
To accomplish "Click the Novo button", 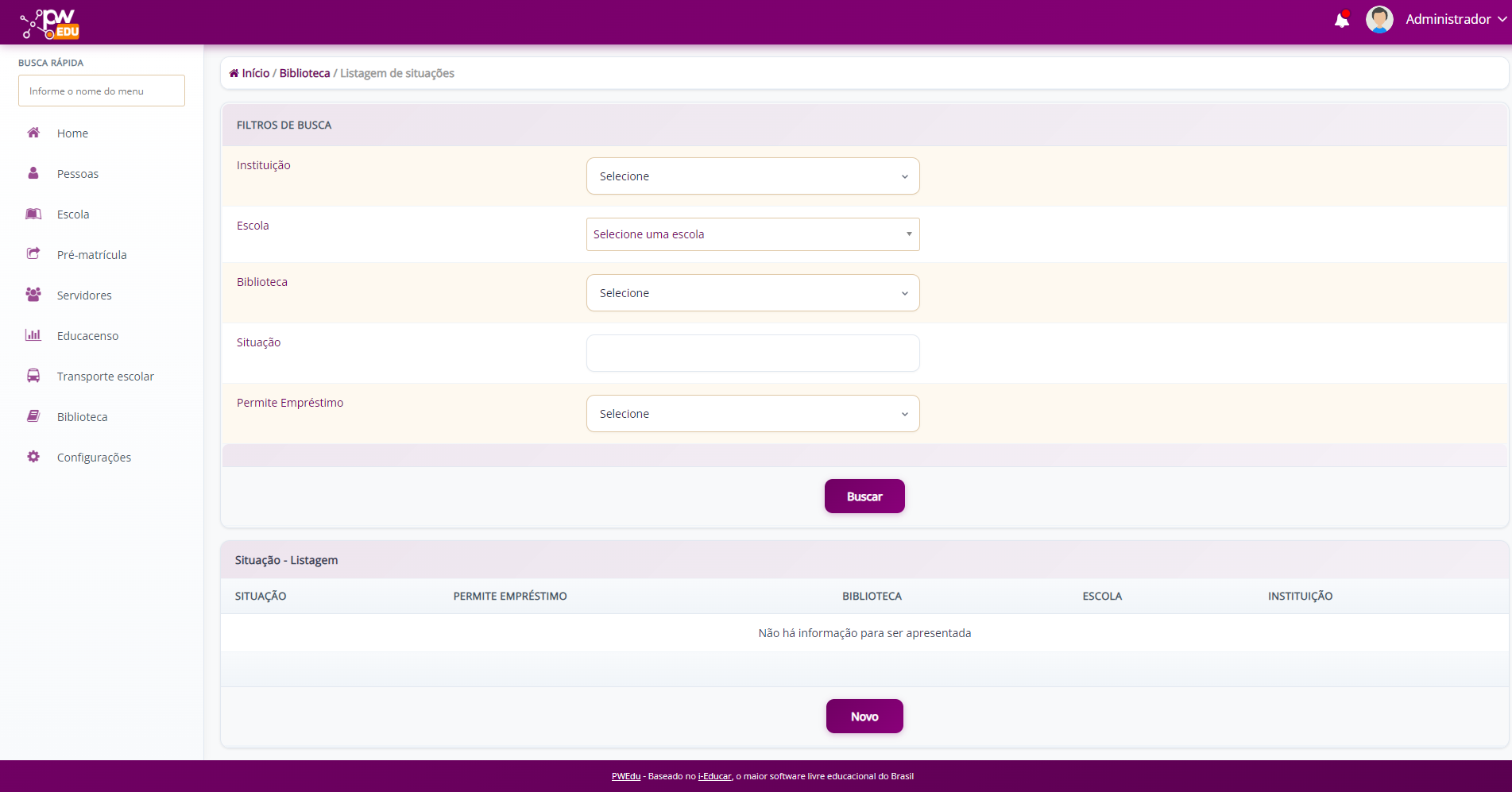I will click(864, 717).
